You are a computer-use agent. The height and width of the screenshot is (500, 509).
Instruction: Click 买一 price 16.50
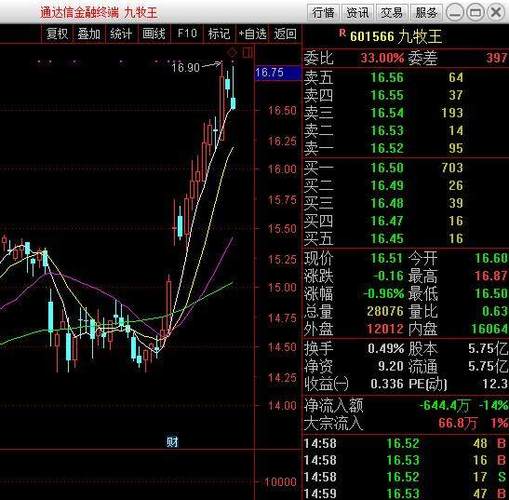(x=387, y=168)
